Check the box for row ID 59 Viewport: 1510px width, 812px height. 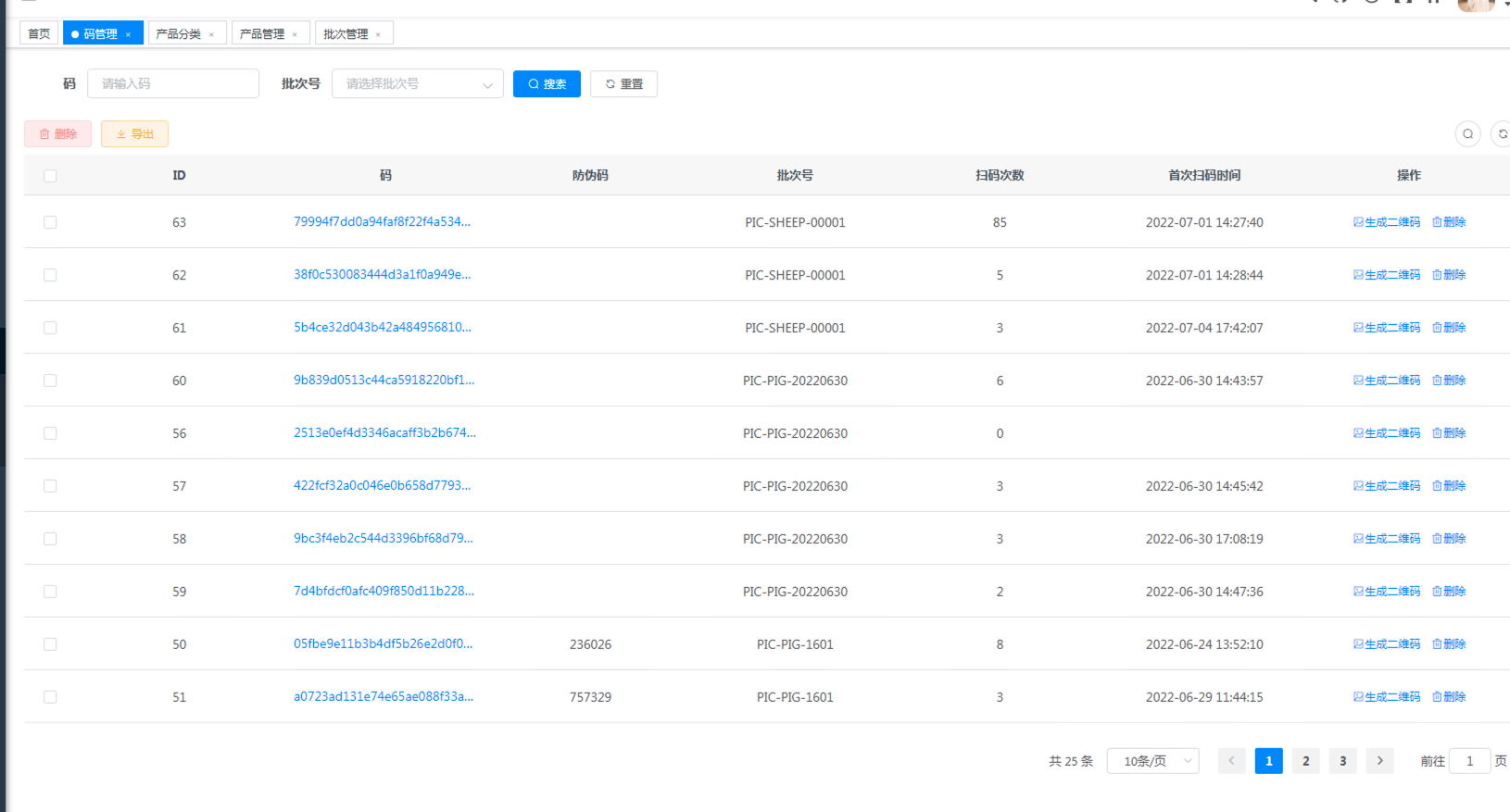click(50, 592)
